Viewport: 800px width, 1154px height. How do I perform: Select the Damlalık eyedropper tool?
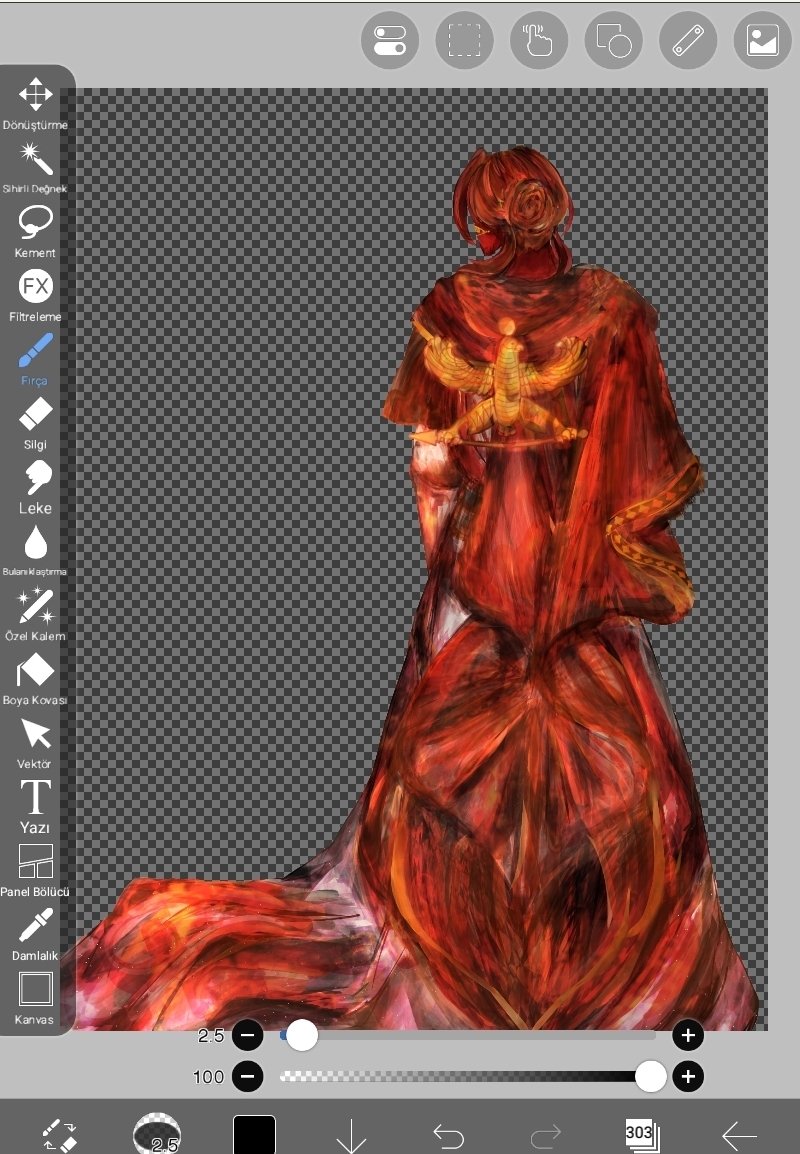[x=35, y=935]
